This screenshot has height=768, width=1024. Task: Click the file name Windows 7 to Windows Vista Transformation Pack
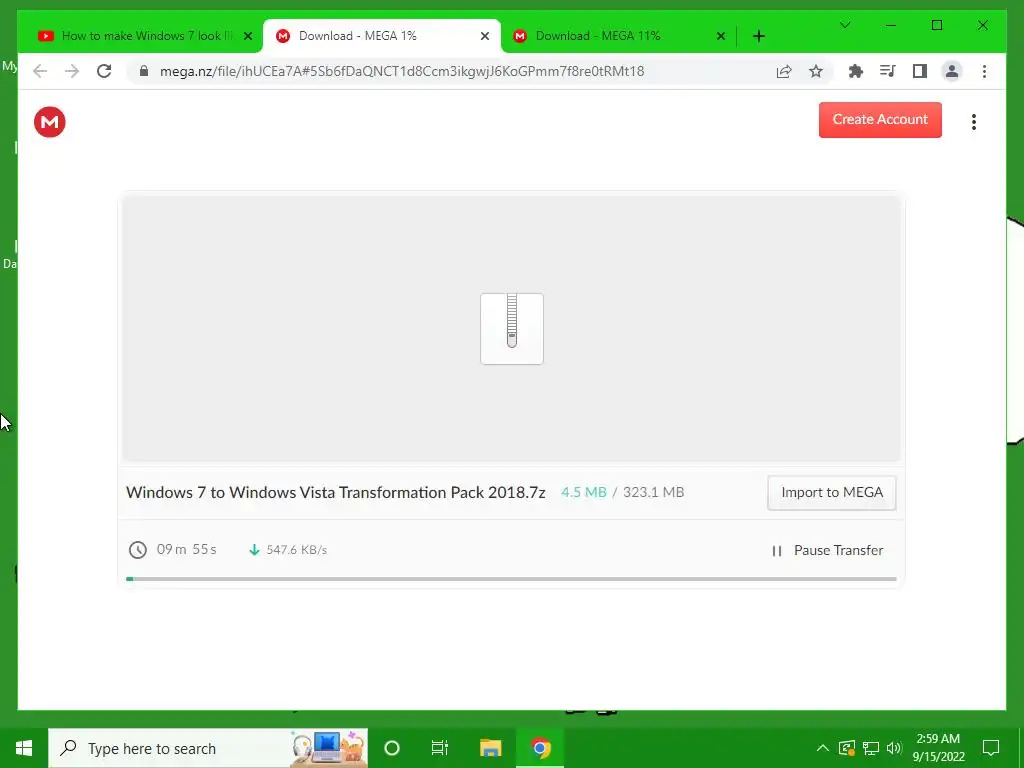[x=336, y=492]
